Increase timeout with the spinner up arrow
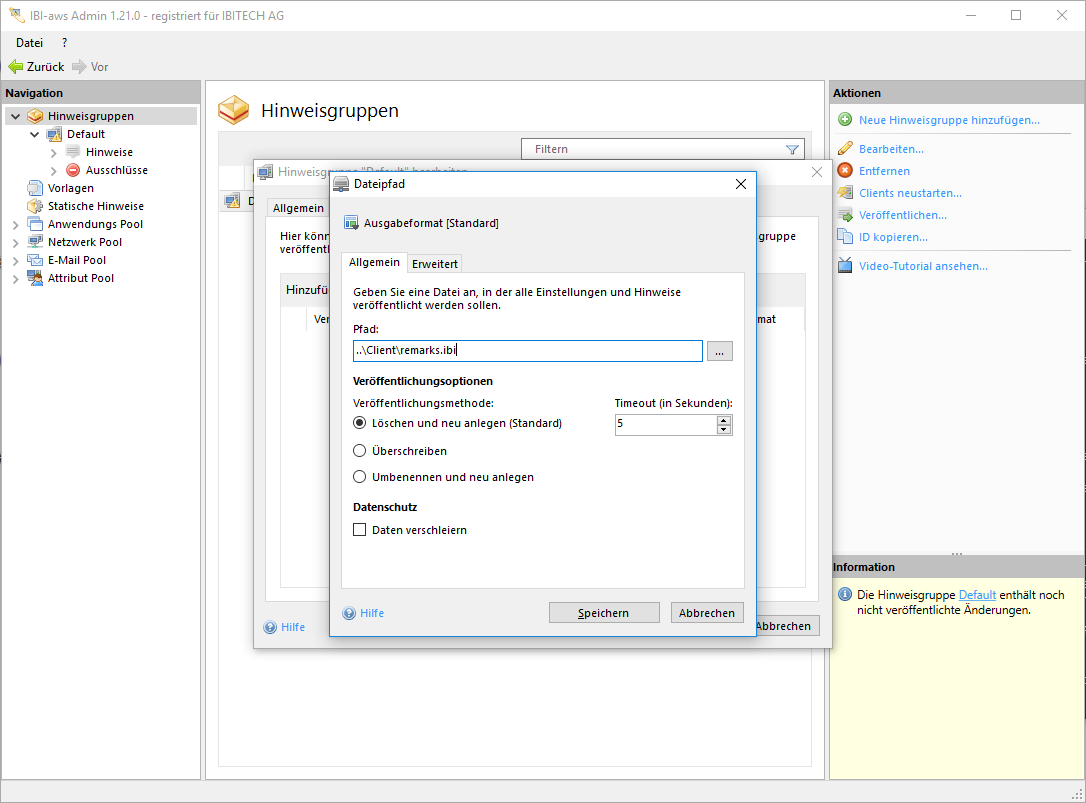 click(x=724, y=420)
